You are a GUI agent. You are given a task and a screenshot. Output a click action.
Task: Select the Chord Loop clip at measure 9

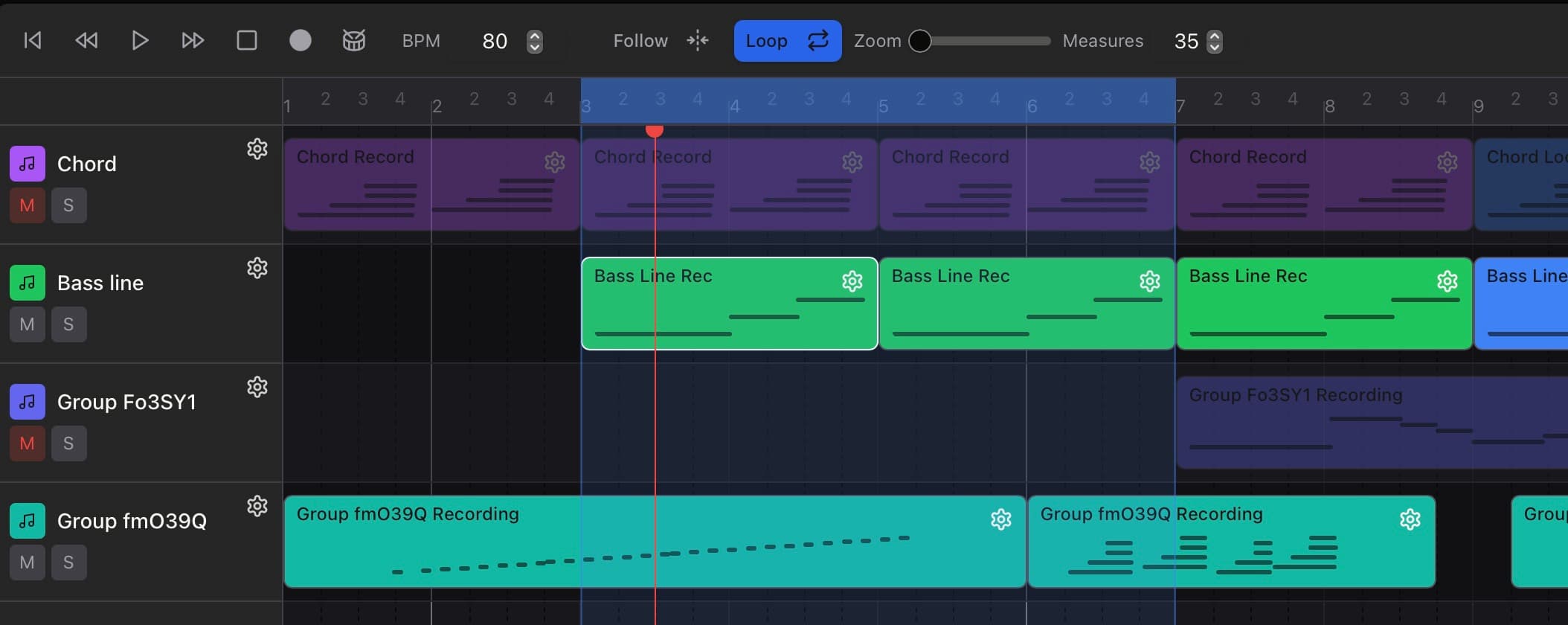pos(1521,185)
